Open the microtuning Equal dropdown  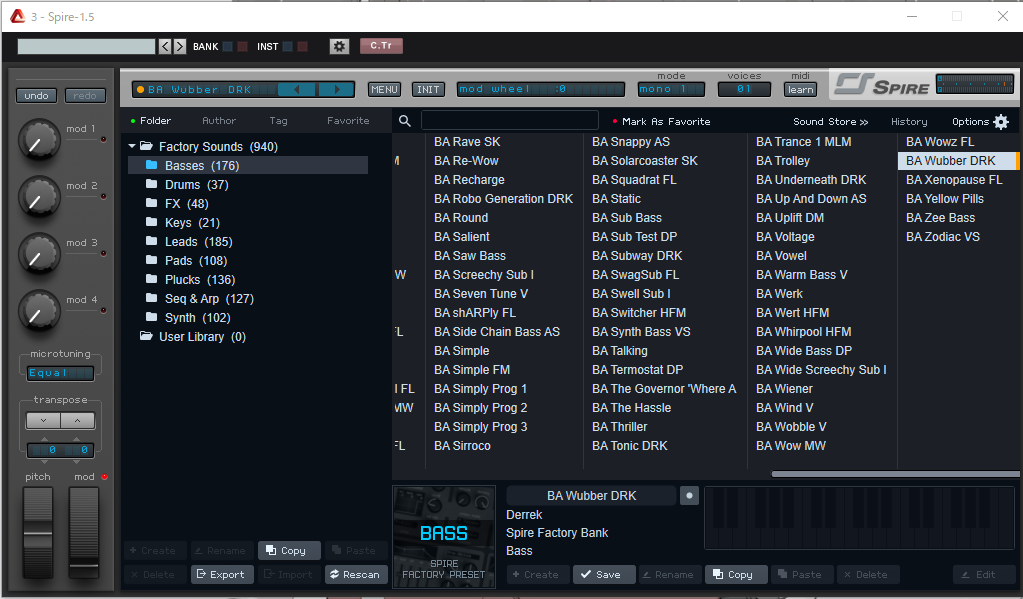pyautogui.click(x=60, y=373)
